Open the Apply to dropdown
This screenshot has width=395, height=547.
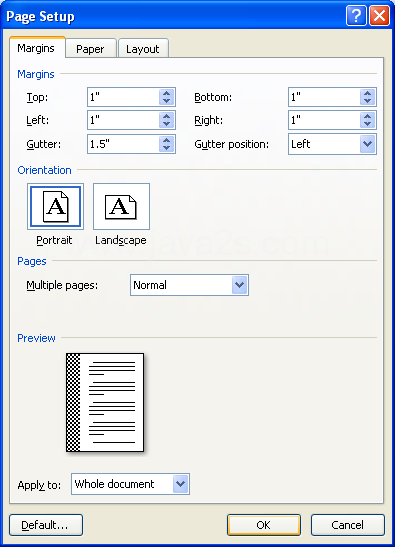pos(180,484)
